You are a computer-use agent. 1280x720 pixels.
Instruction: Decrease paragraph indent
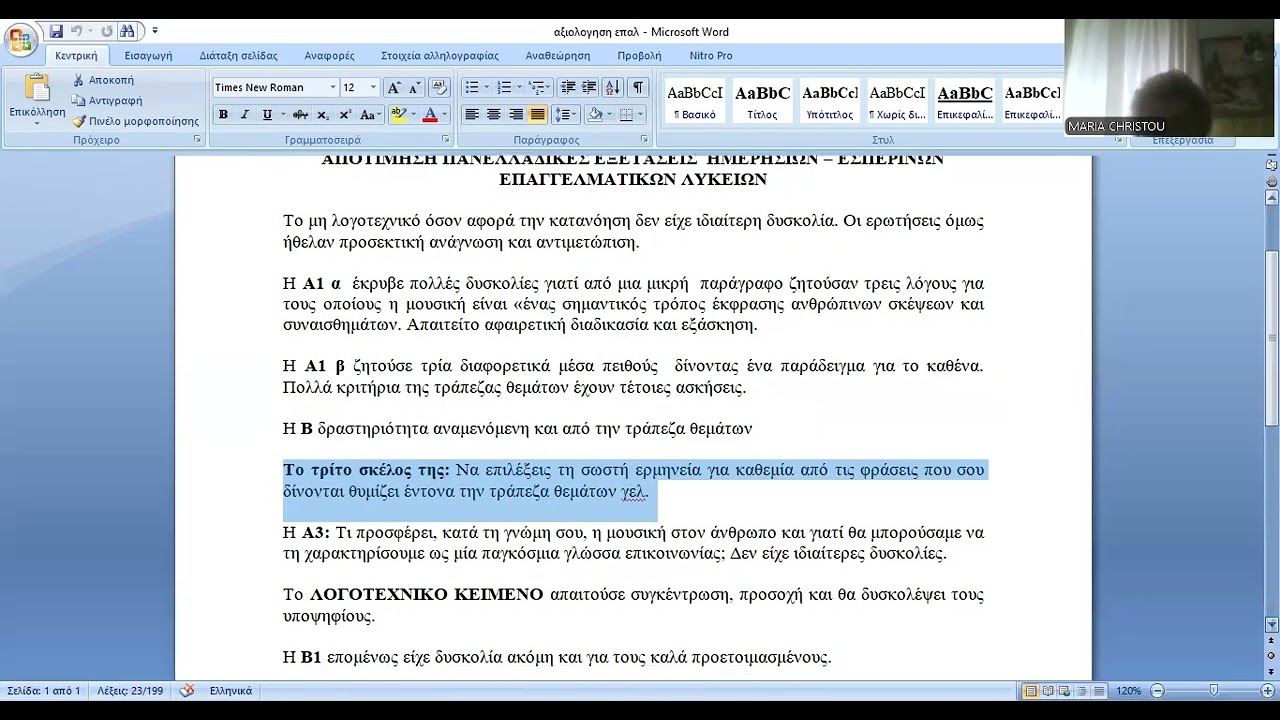pos(568,88)
